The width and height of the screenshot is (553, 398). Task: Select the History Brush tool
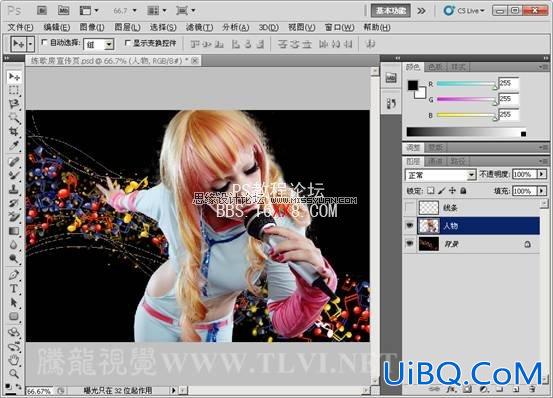(14, 203)
